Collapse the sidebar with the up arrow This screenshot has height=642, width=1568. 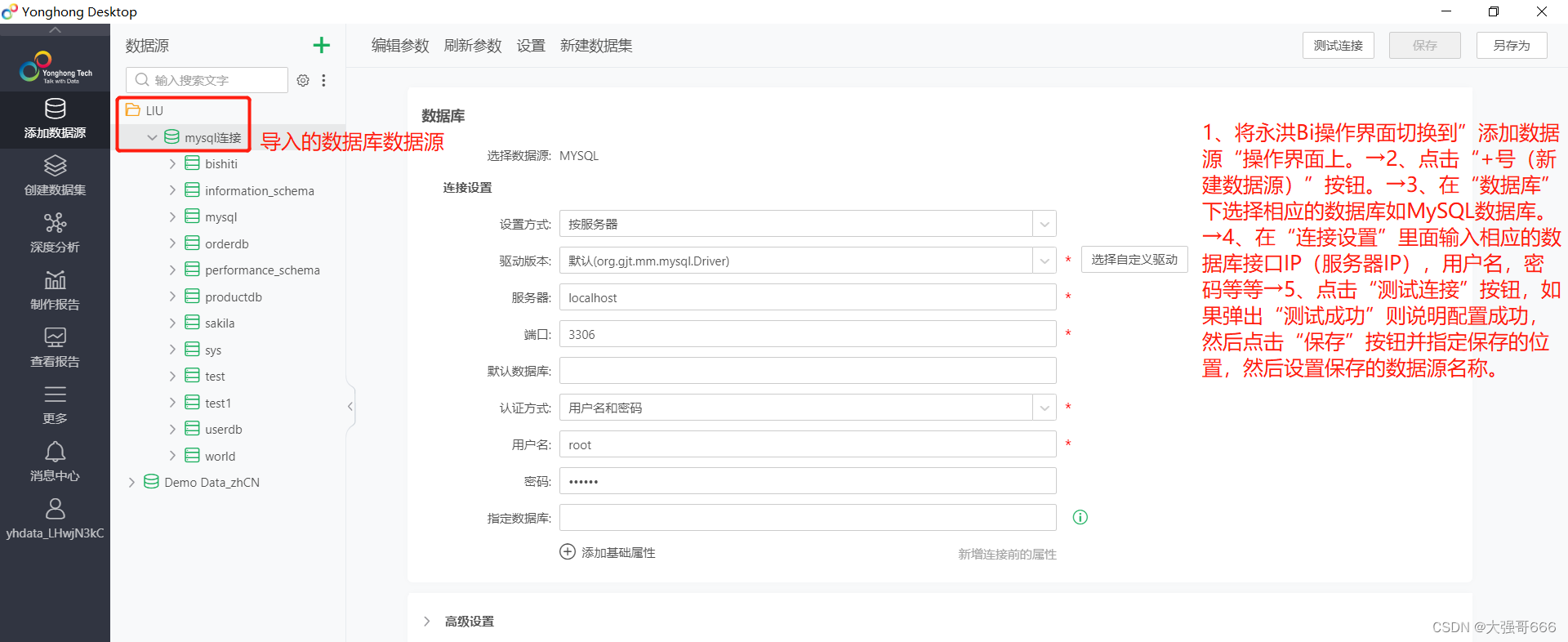(55, 29)
